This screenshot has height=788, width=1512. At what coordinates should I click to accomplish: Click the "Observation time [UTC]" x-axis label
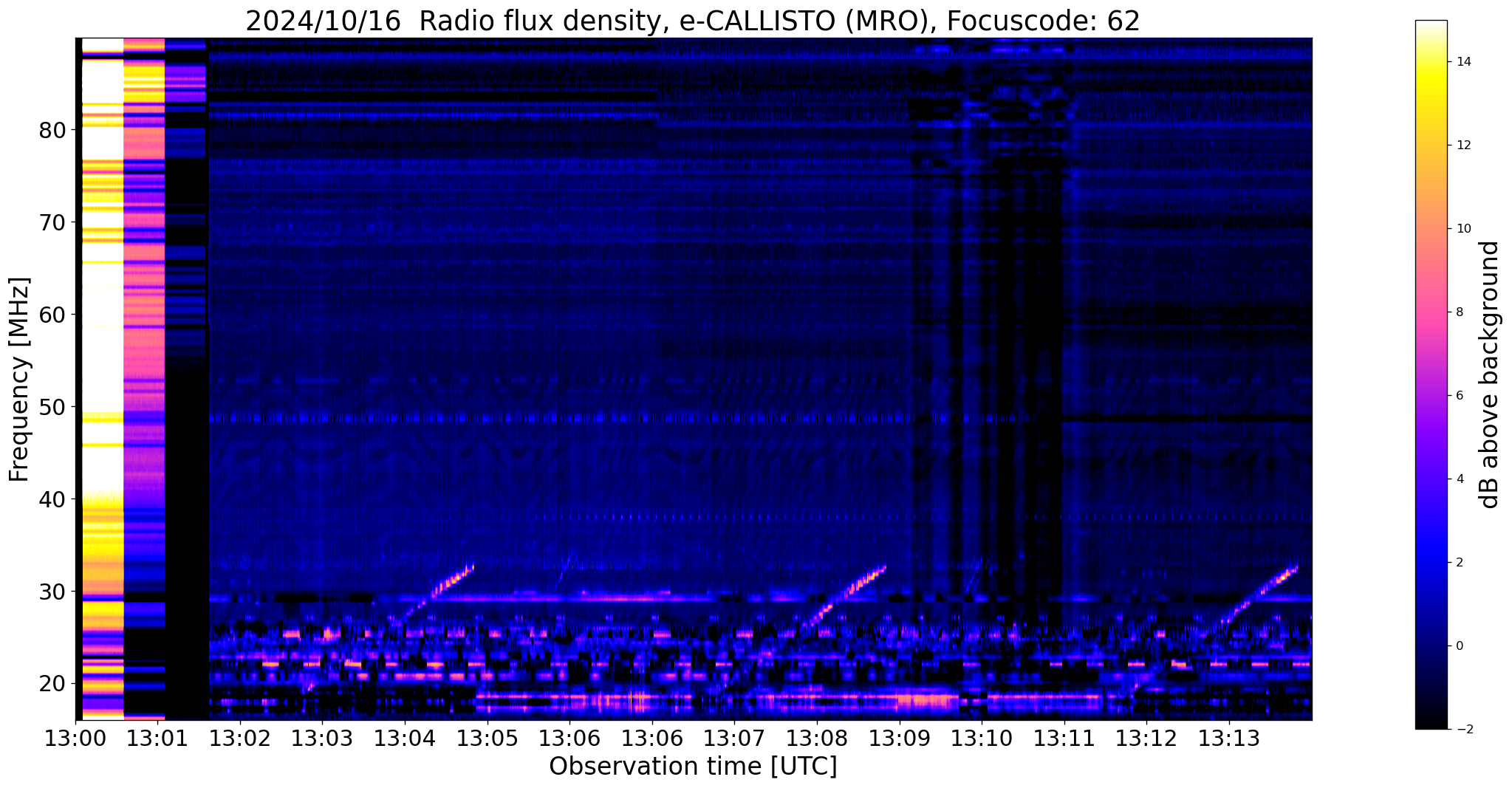coord(693,767)
